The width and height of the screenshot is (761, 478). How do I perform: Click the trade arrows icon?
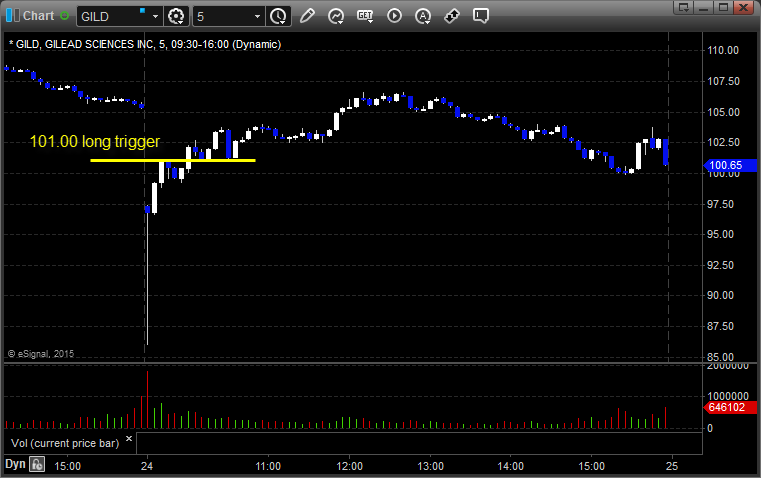[452, 16]
